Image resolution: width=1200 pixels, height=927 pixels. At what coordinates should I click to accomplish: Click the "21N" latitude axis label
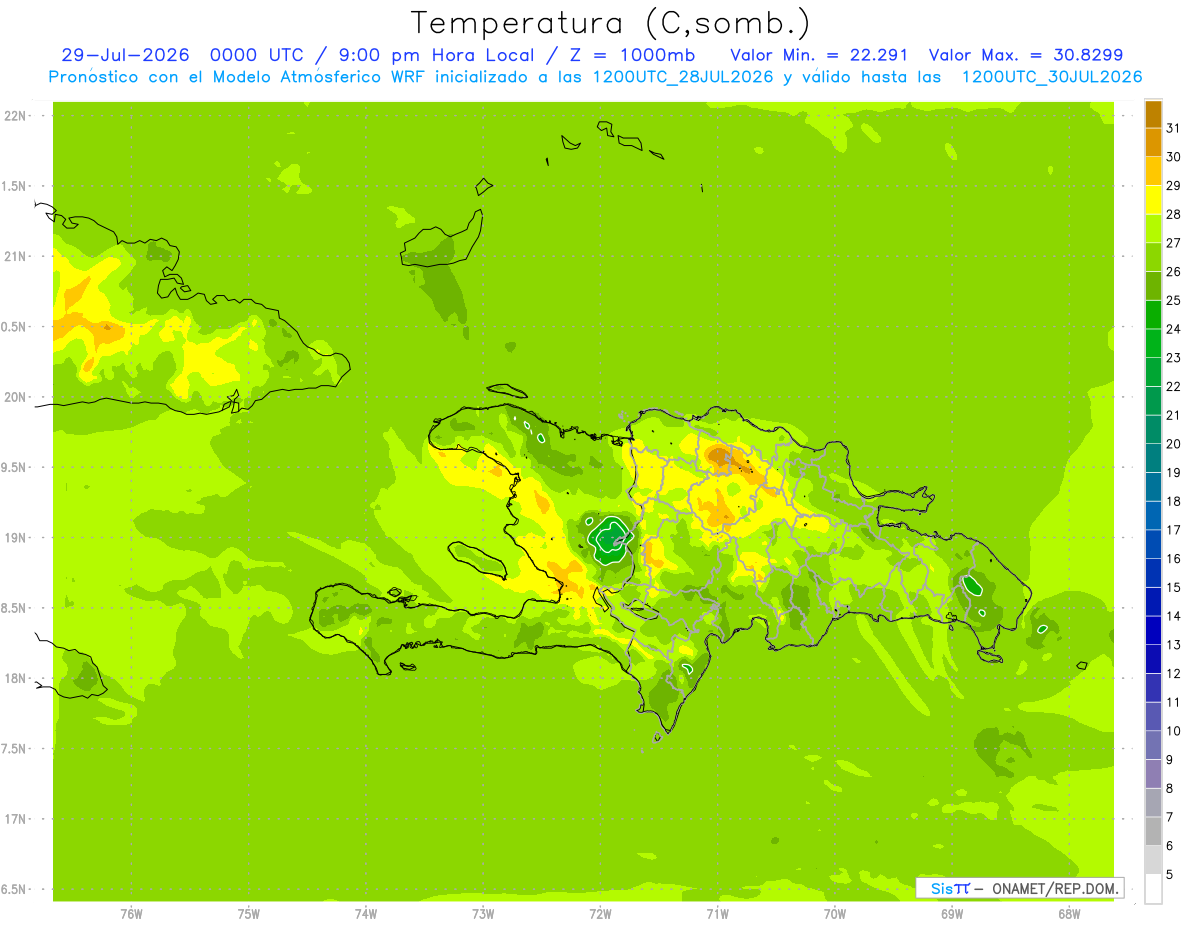[15, 257]
